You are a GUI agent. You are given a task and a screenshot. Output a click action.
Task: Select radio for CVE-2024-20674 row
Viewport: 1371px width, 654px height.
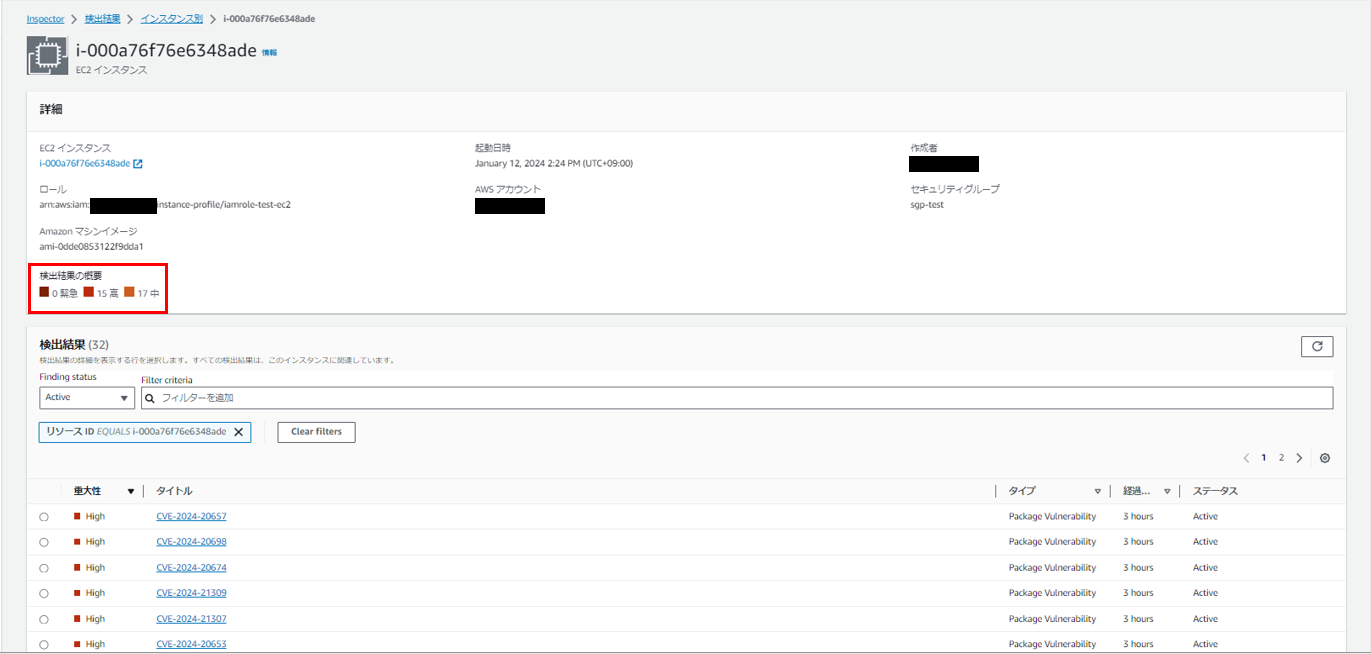pos(44,568)
